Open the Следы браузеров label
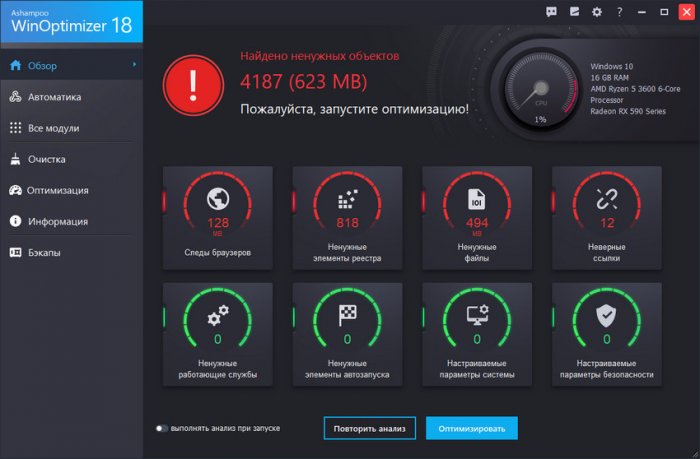The height and width of the screenshot is (459, 700). (x=218, y=253)
